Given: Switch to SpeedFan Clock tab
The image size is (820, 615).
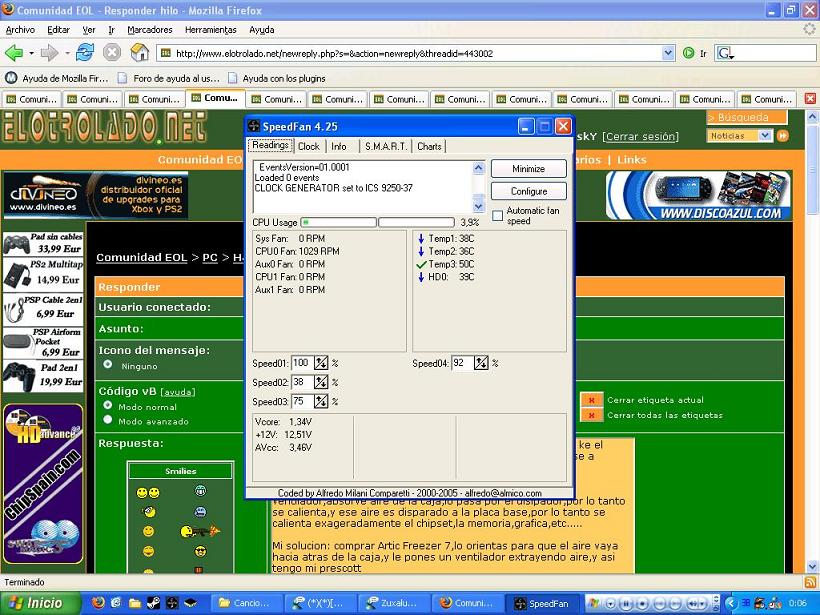Looking at the screenshot, I should click(x=309, y=146).
